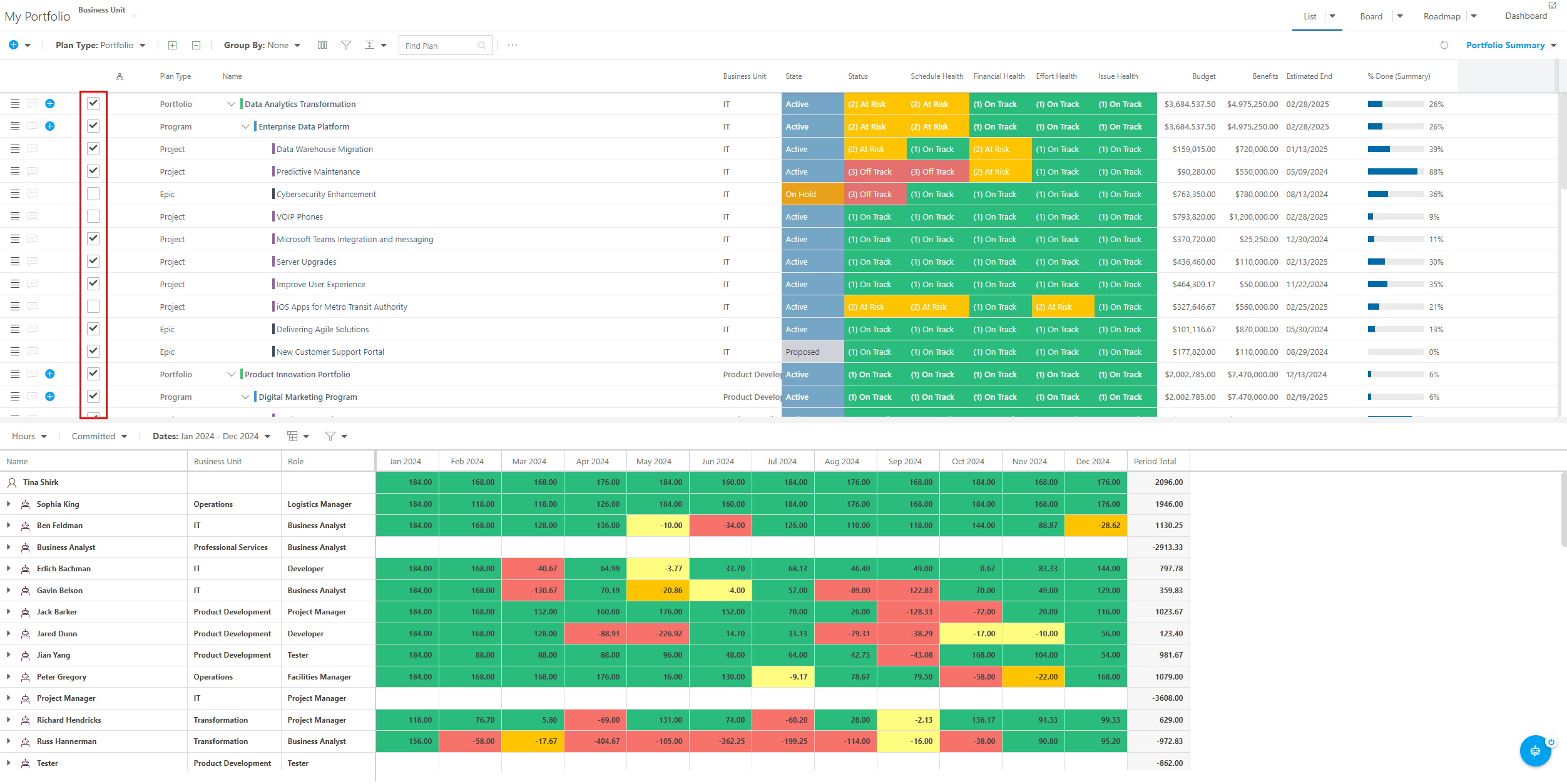1567x784 pixels.
Task: Open the Dates: Jan 2024 - Dec 2024 dropdown
Action: coord(212,436)
